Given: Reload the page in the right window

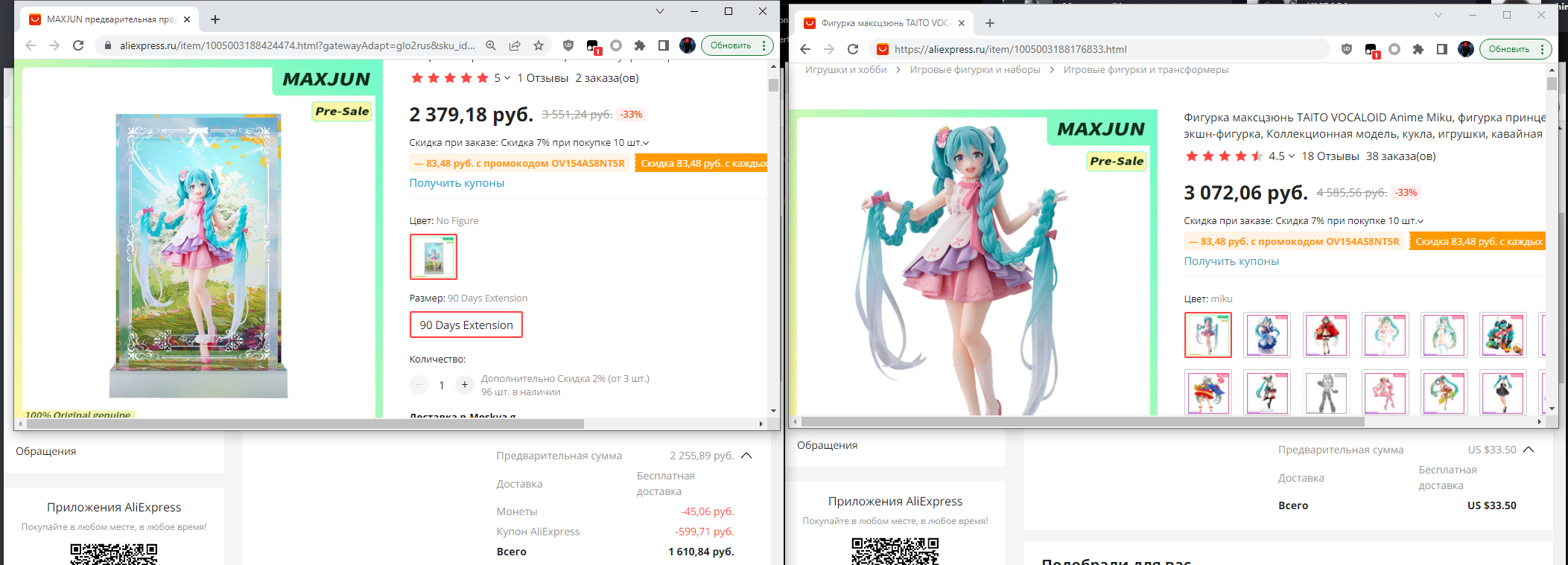Looking at the screenshot, I should tap(853, 49).
